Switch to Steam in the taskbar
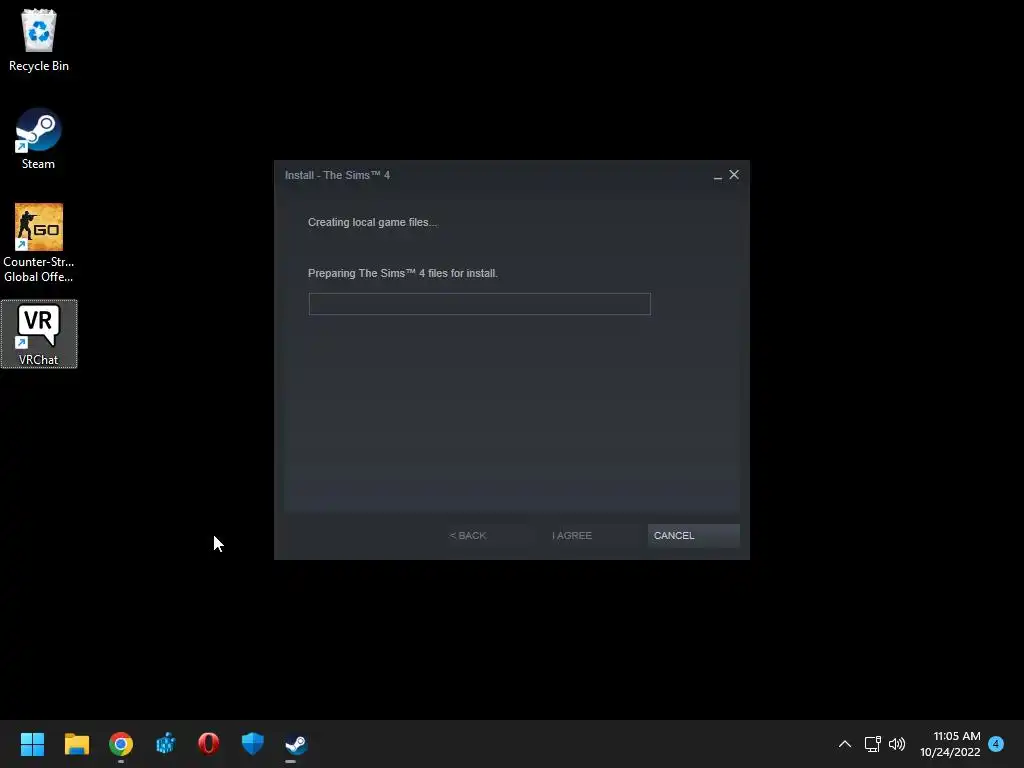 296,744
